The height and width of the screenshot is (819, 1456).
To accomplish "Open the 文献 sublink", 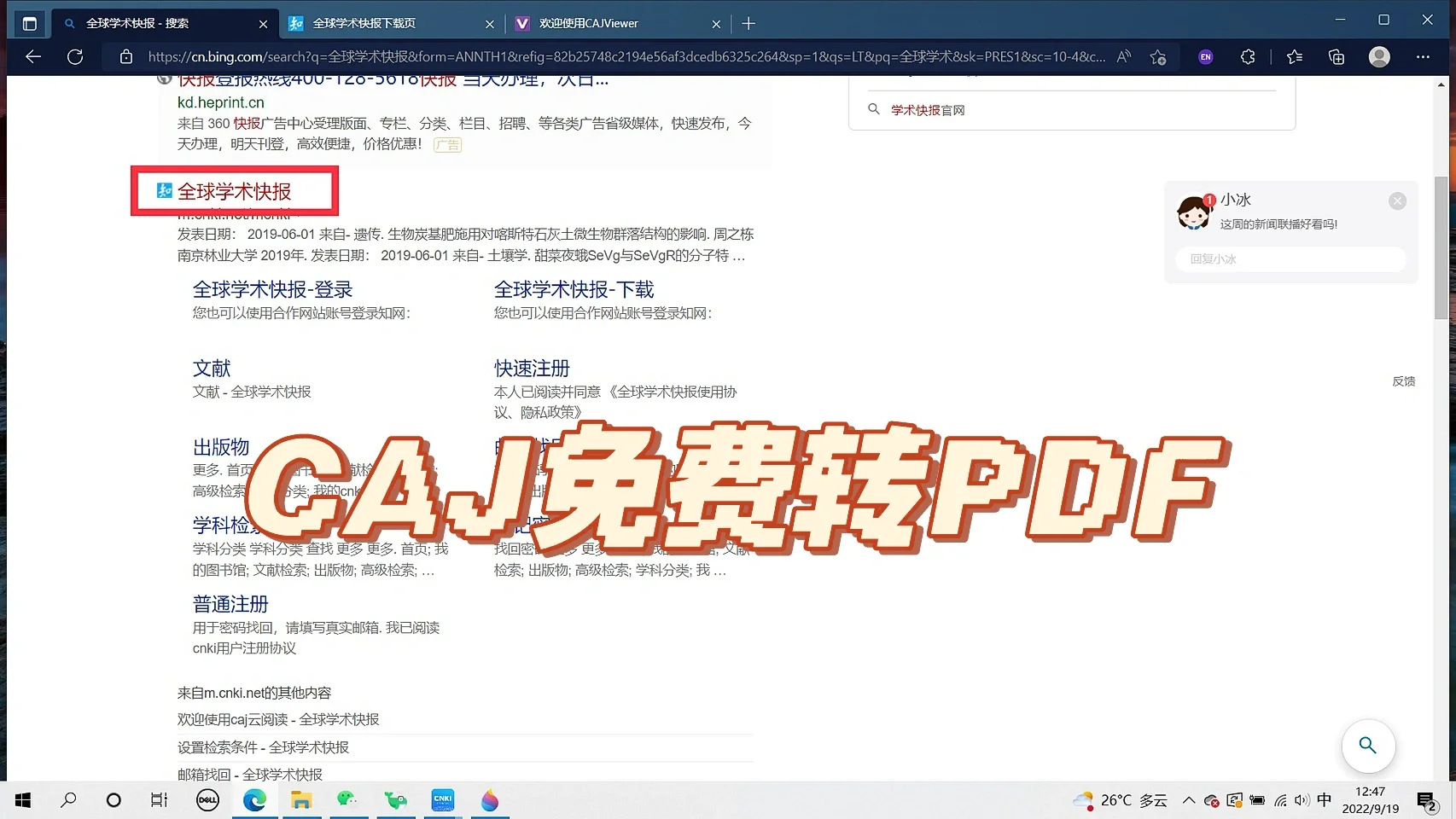I will point(212,368).
